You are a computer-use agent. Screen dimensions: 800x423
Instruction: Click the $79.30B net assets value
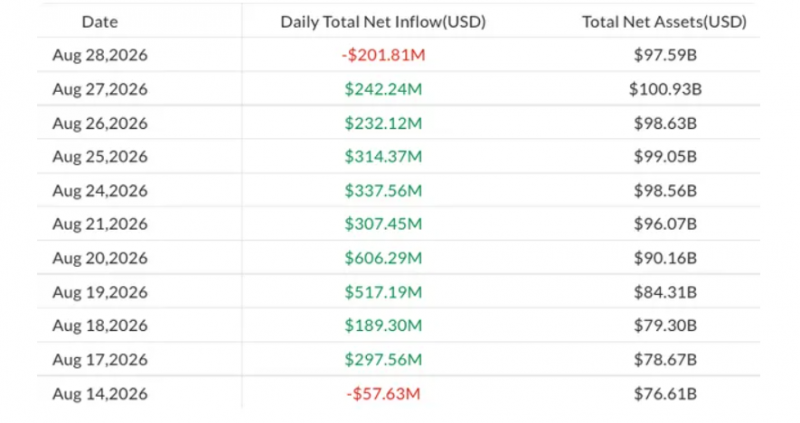pyautogui.click(x=665, y=326)
